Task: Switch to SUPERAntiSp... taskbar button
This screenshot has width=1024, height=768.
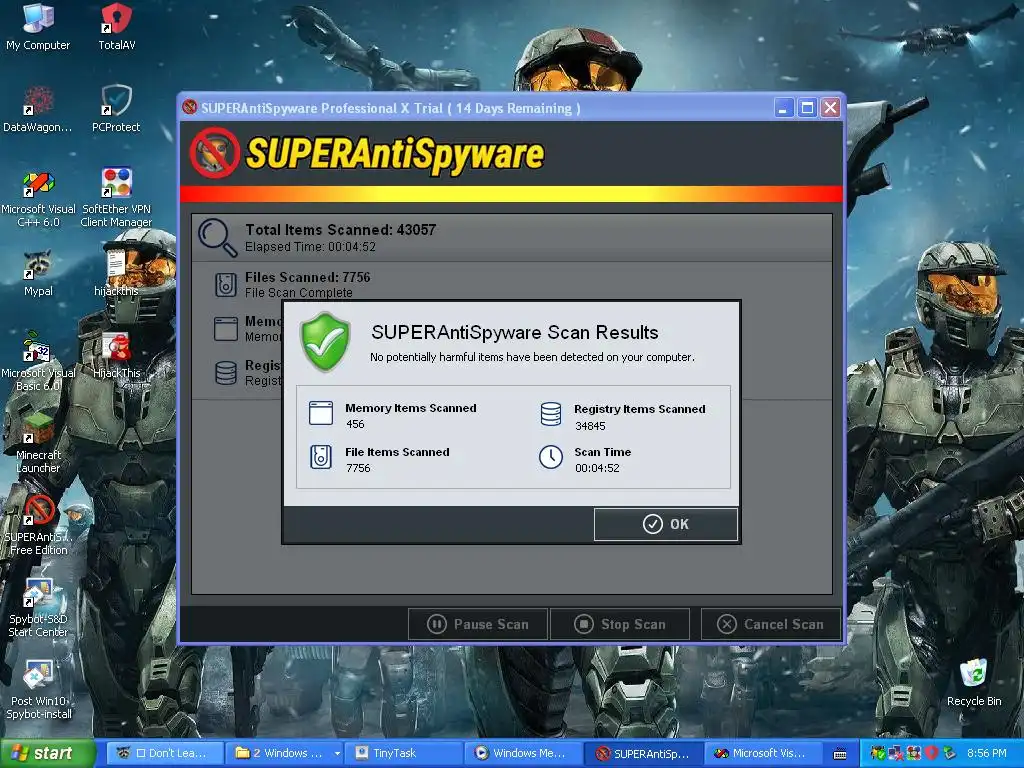Action: 643,753
